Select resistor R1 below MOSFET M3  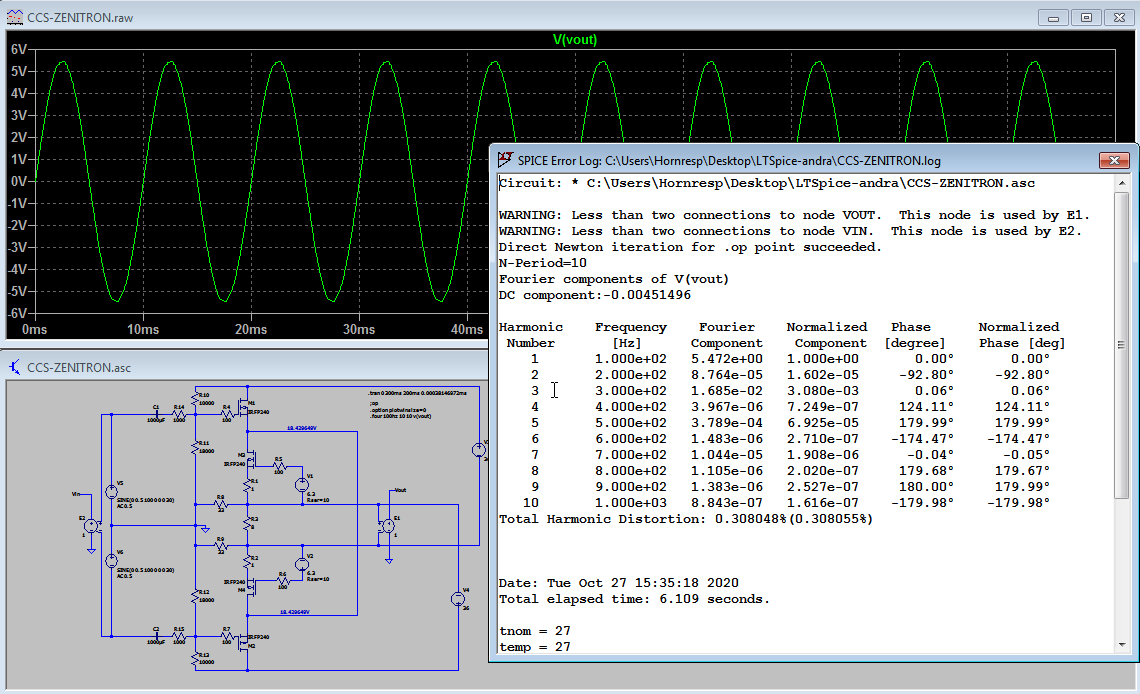[x=247, y=485]
